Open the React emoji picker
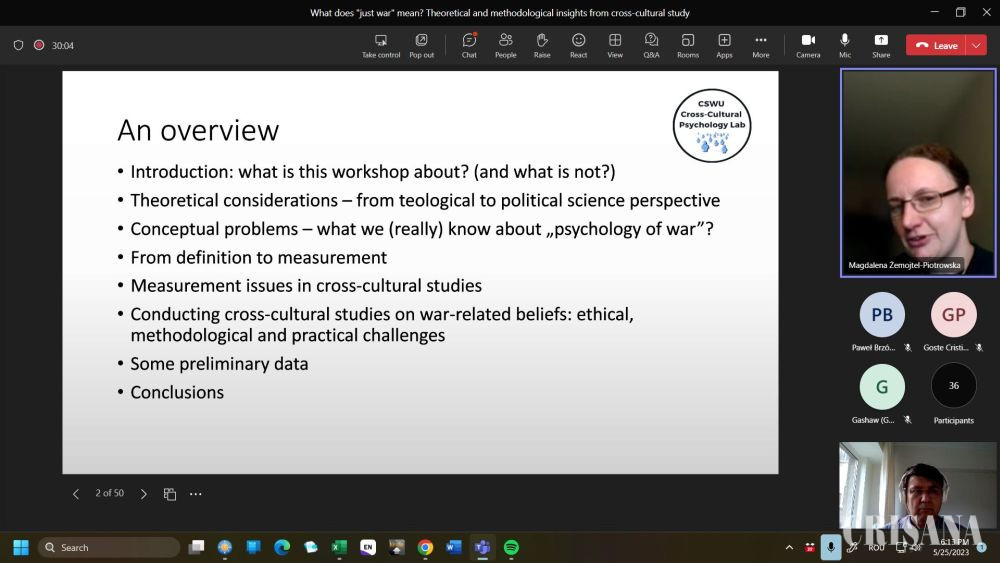Screen dimensions: 1000x563 (578, 45)
